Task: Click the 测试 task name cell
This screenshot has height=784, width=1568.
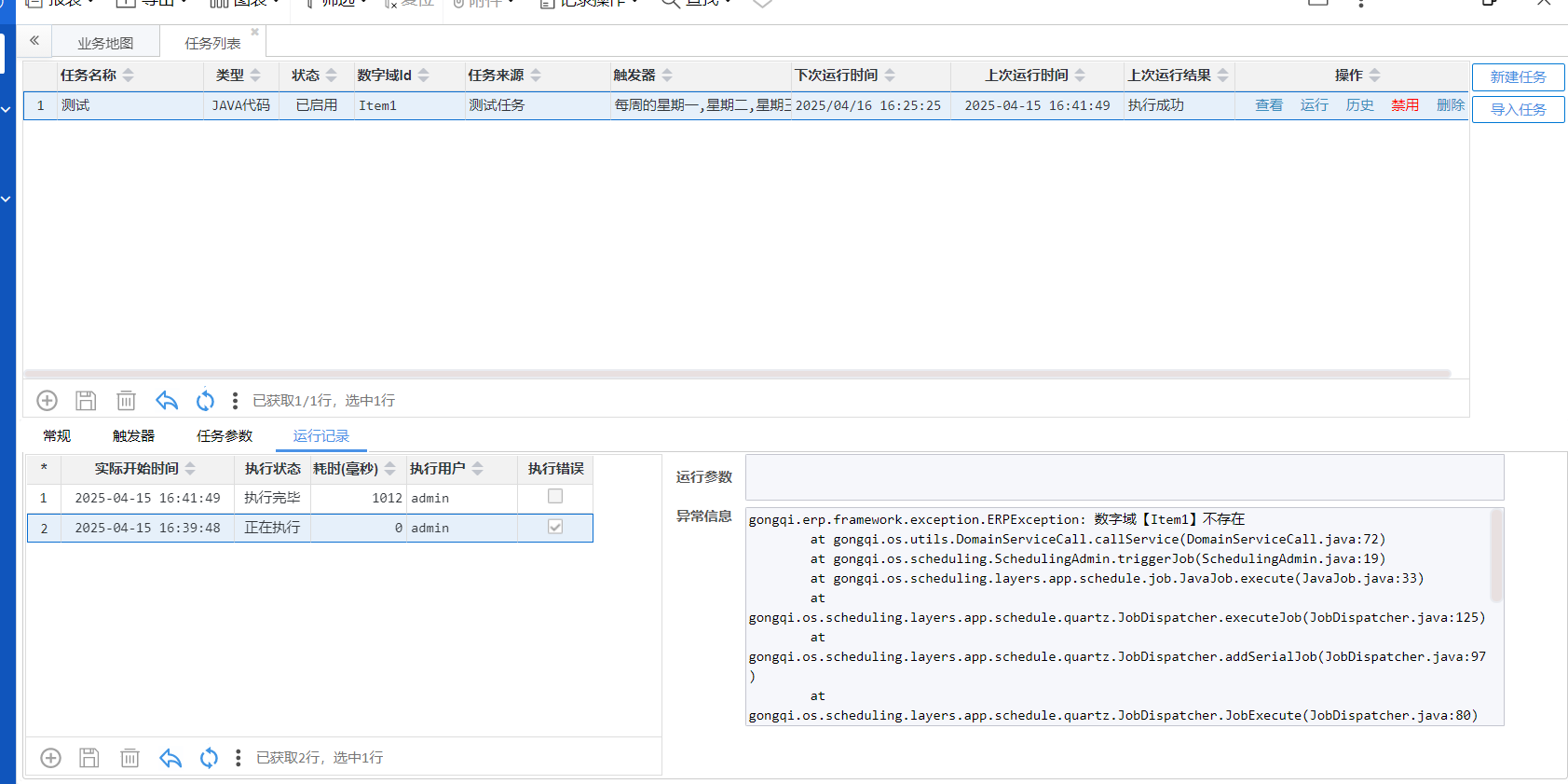Action: (x=131, y=105)
